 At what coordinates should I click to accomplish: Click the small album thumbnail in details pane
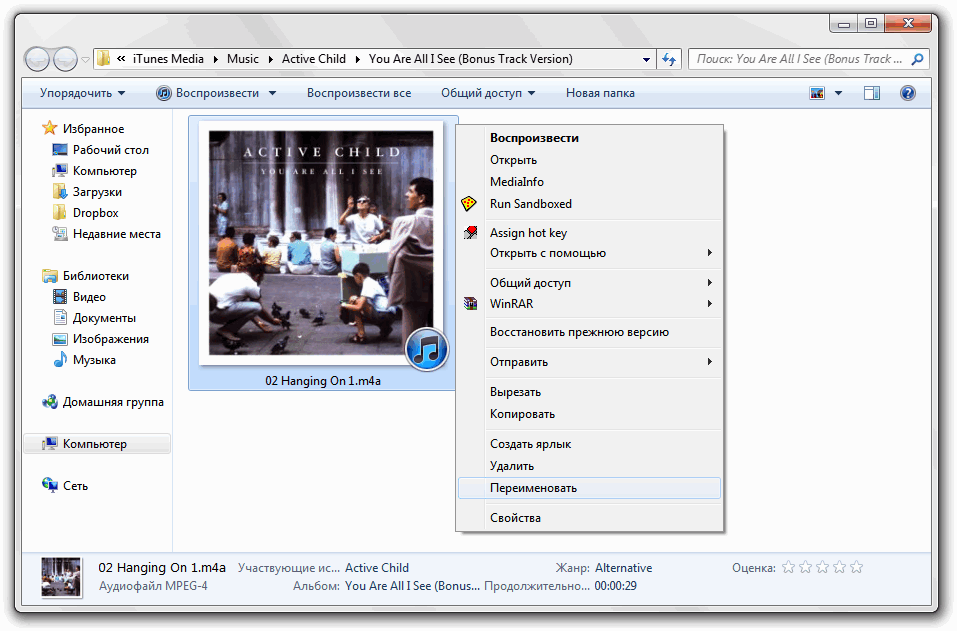(61, 577)
